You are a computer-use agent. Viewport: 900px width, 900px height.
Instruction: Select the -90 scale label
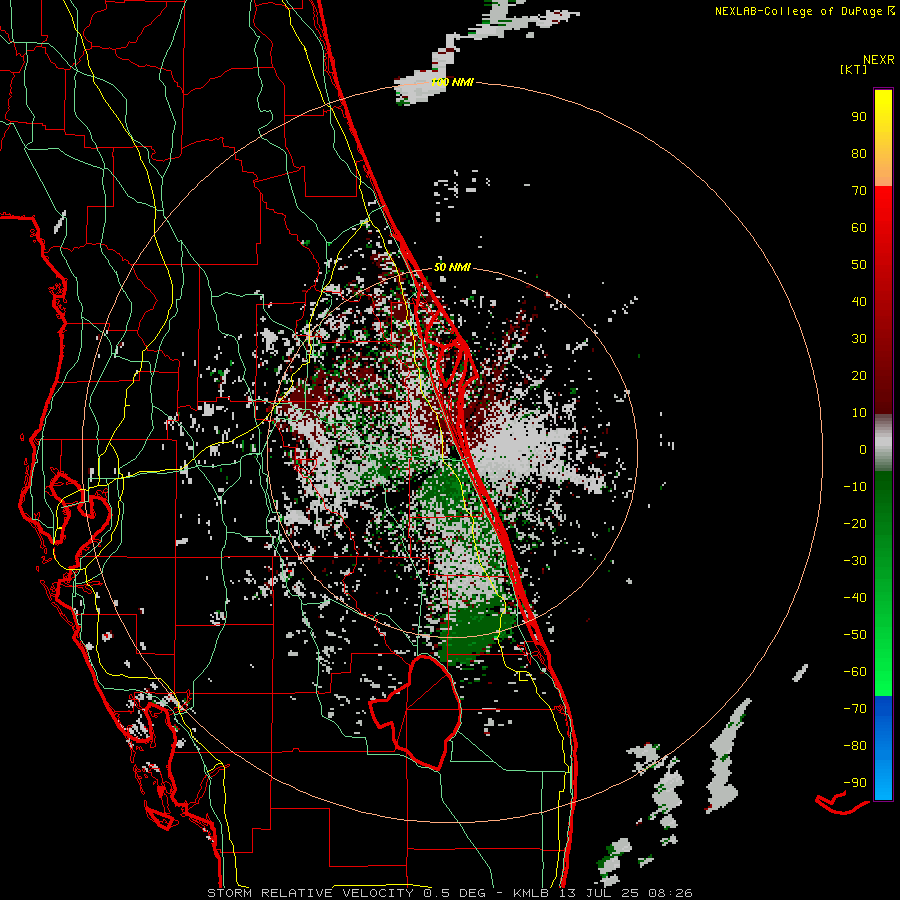tap(855, 783)
